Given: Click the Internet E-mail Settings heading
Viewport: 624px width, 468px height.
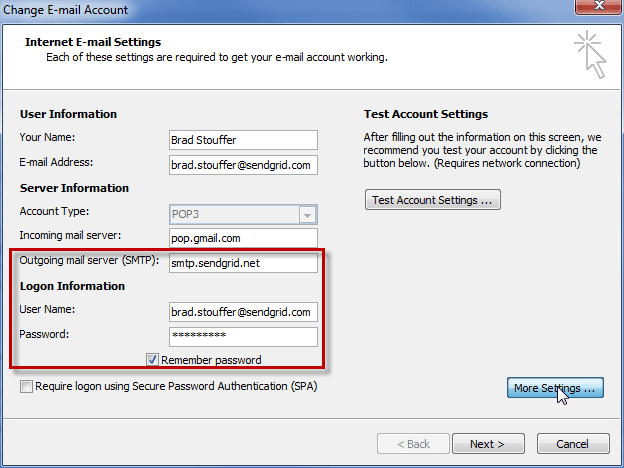Looking at the screenshot, I should tap(91, 43).
